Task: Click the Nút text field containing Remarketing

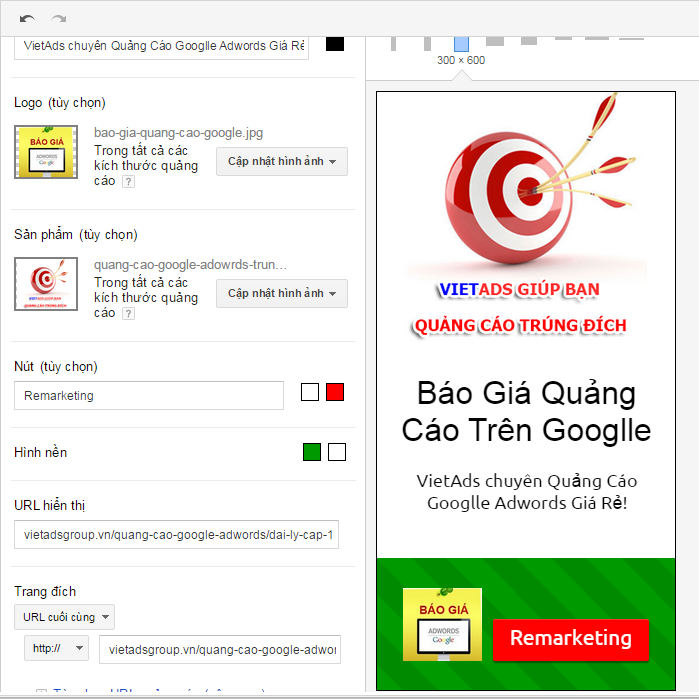Action: (149, 396)
